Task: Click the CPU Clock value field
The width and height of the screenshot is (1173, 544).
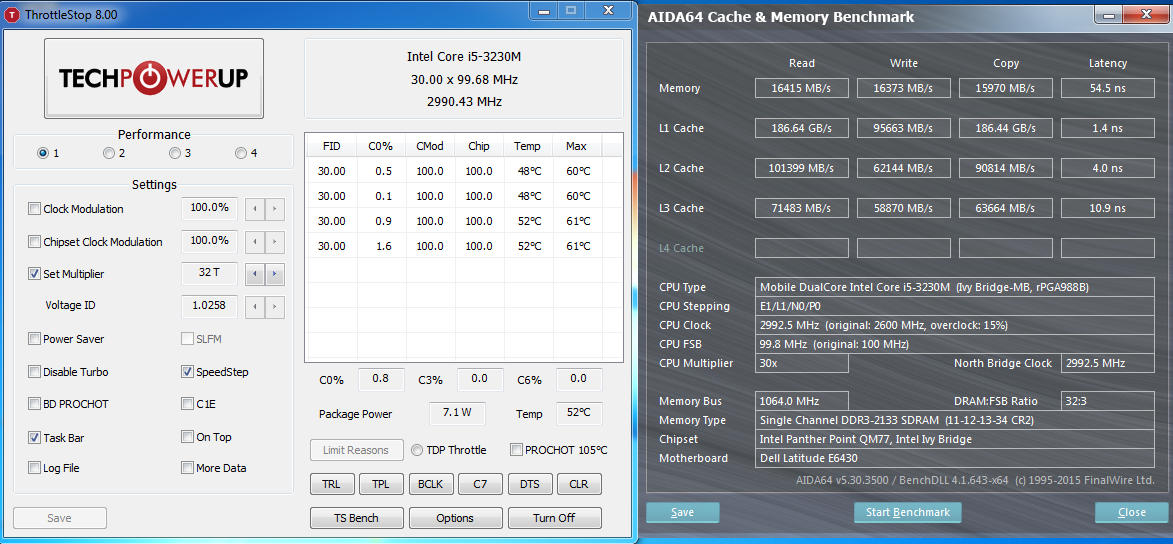Action: tap(955, 326)
